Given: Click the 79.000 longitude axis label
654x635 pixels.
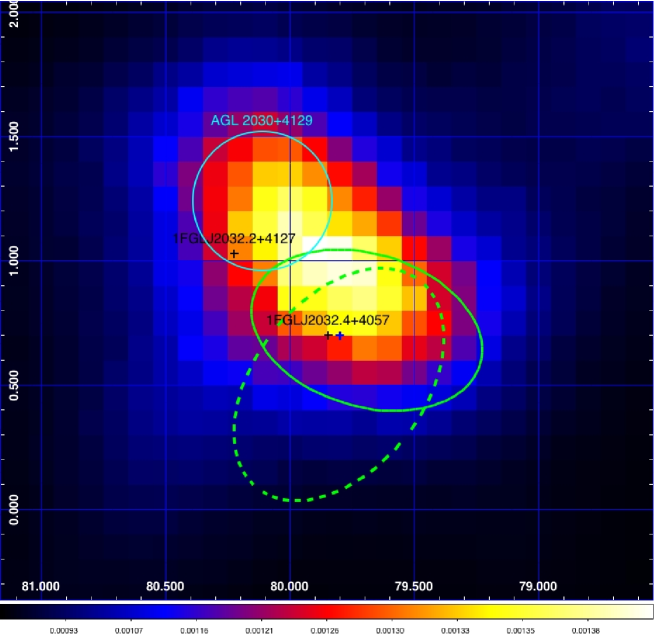Looking at the screenshot, I should (x=538, y=586).
